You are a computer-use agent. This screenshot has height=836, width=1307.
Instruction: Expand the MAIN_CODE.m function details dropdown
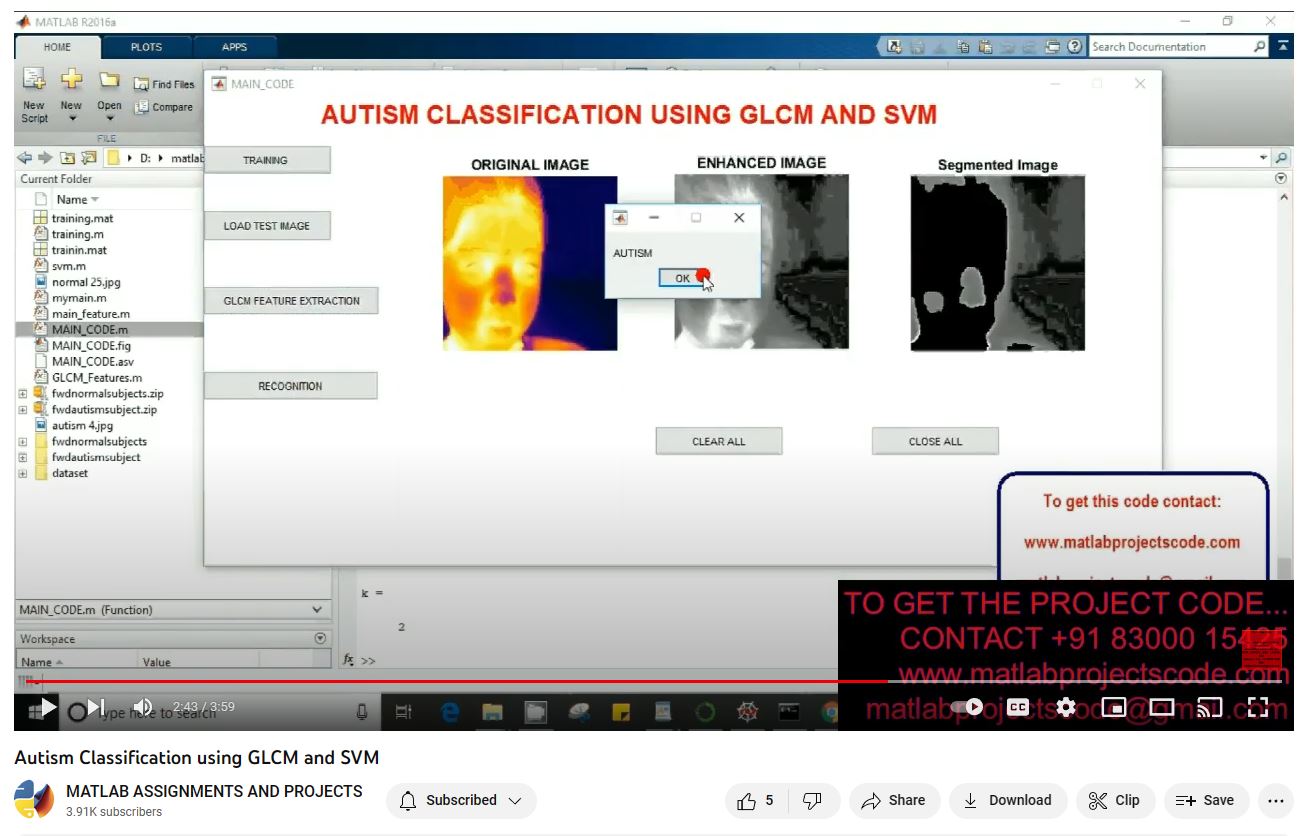(x=317, y=610)
